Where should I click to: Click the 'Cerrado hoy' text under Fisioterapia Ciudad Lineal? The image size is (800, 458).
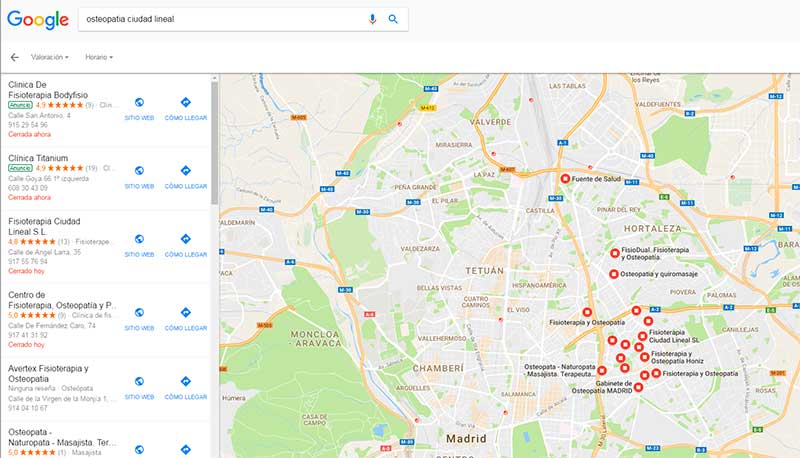(x=26, y=271)
